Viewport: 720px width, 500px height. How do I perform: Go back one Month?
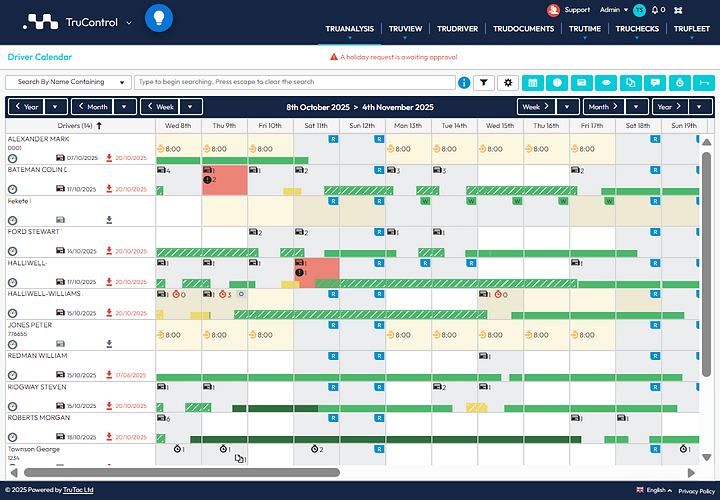(93, 107)
